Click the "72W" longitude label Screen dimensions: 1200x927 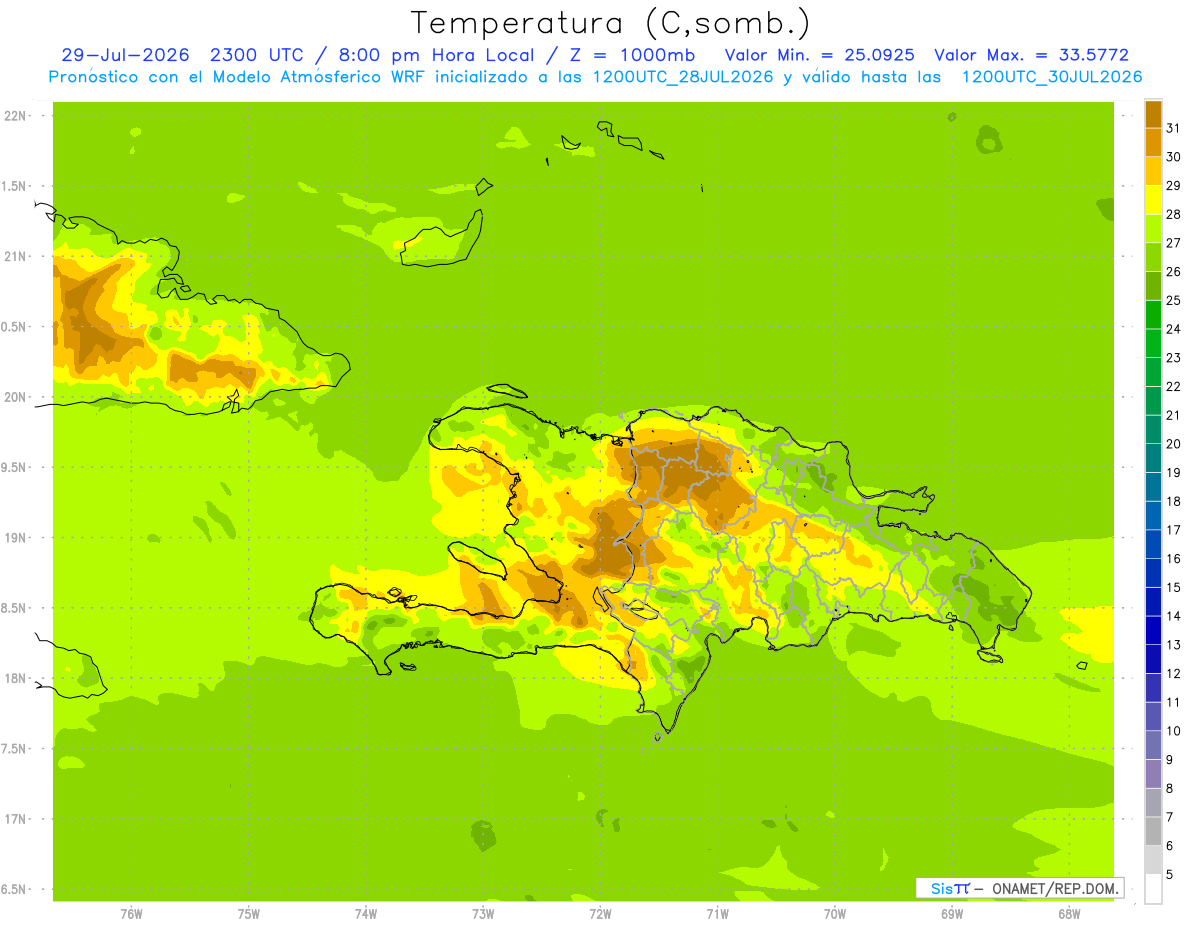click(x=600, y=914)
